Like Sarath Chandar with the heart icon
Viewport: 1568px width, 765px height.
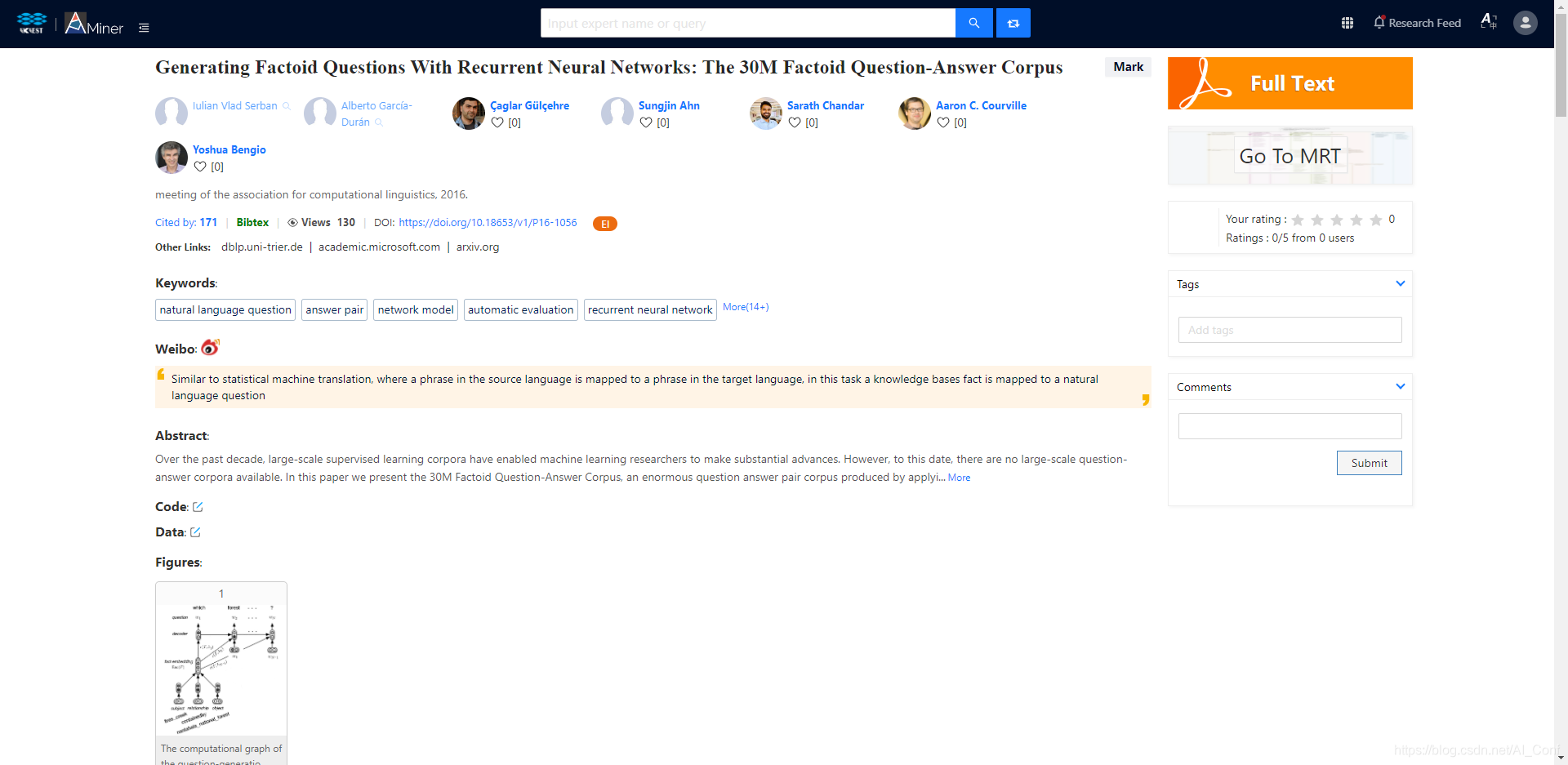coord(795,122)
